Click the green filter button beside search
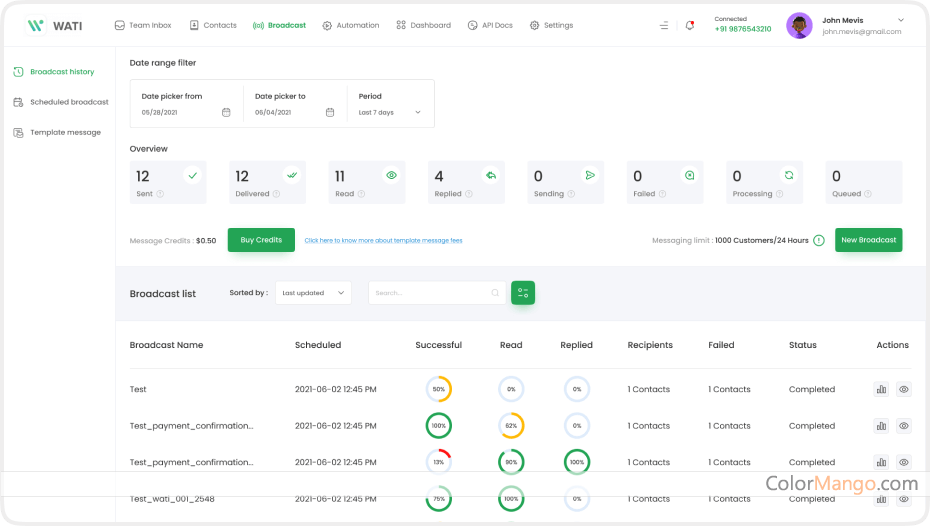Viewport: 930px width, 526px height. tap(523, 293)
